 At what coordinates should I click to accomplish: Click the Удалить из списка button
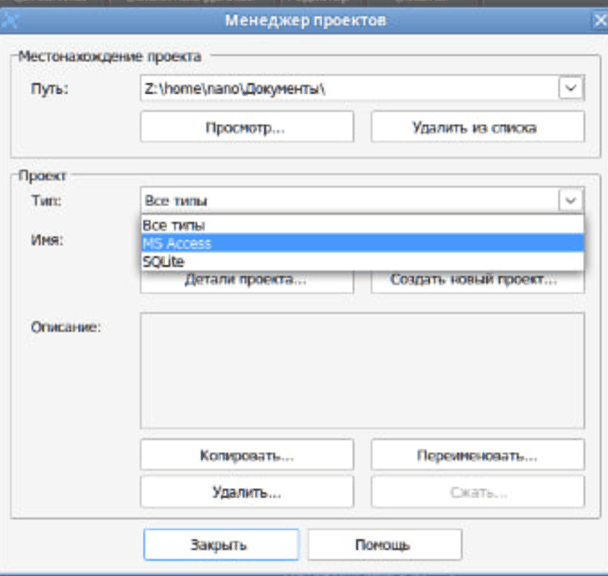(x=477, y=127)
